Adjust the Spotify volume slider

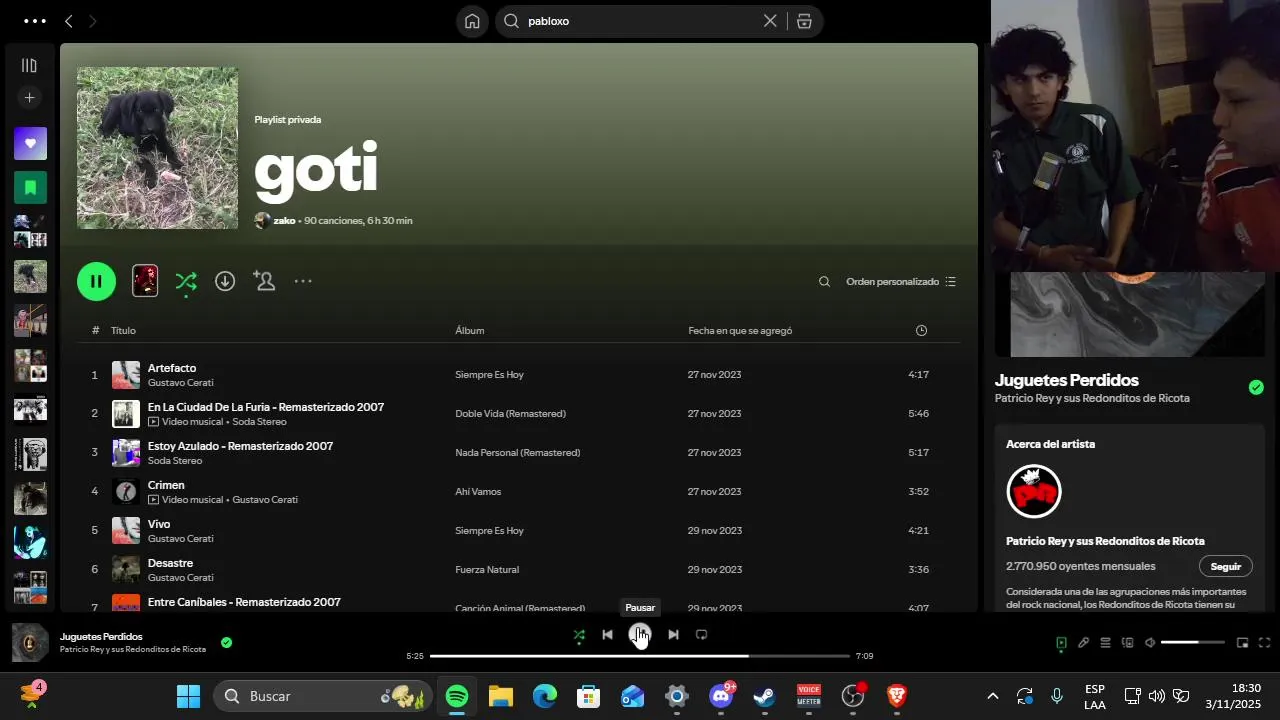pos(1193,643)
